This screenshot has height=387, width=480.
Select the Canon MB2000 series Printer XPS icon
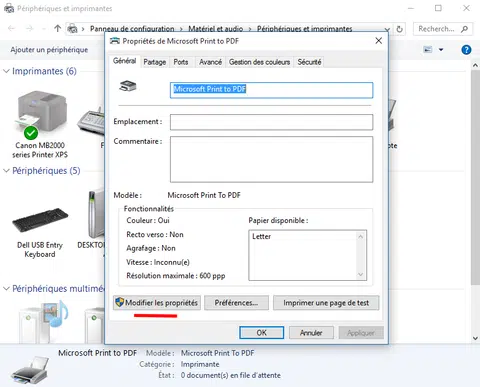coord(40,115)
